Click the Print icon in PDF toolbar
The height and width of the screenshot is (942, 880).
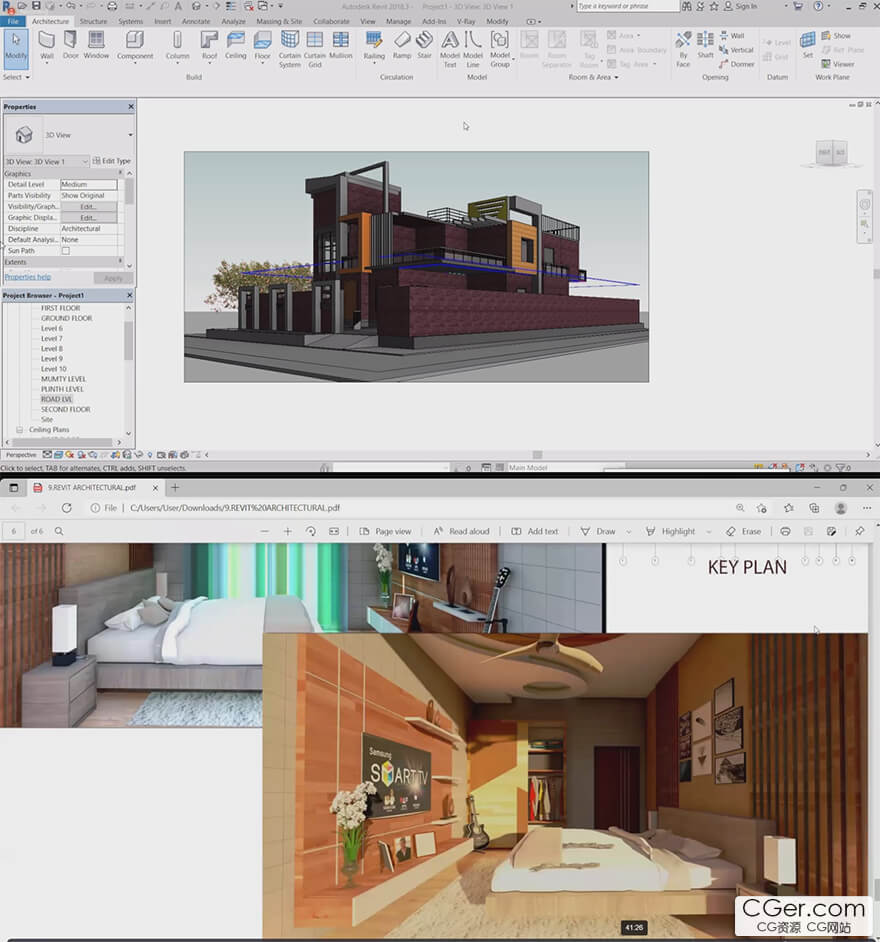(785, 531)
